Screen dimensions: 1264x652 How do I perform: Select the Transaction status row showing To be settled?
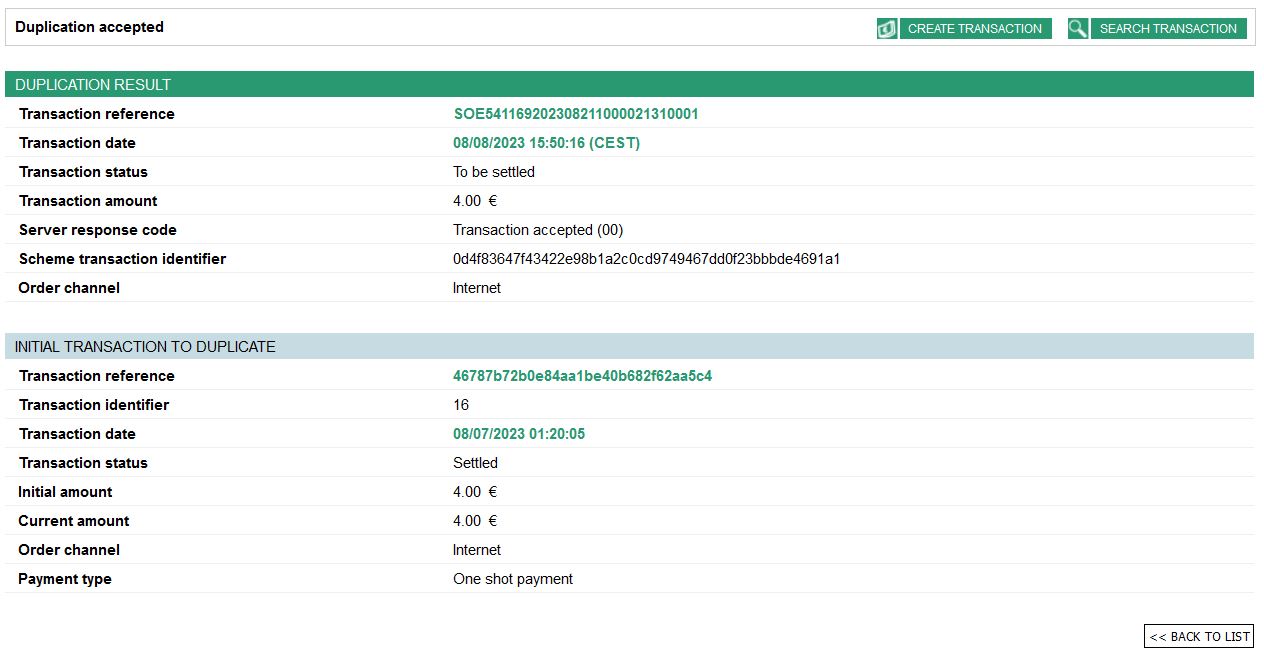(494, 171)
